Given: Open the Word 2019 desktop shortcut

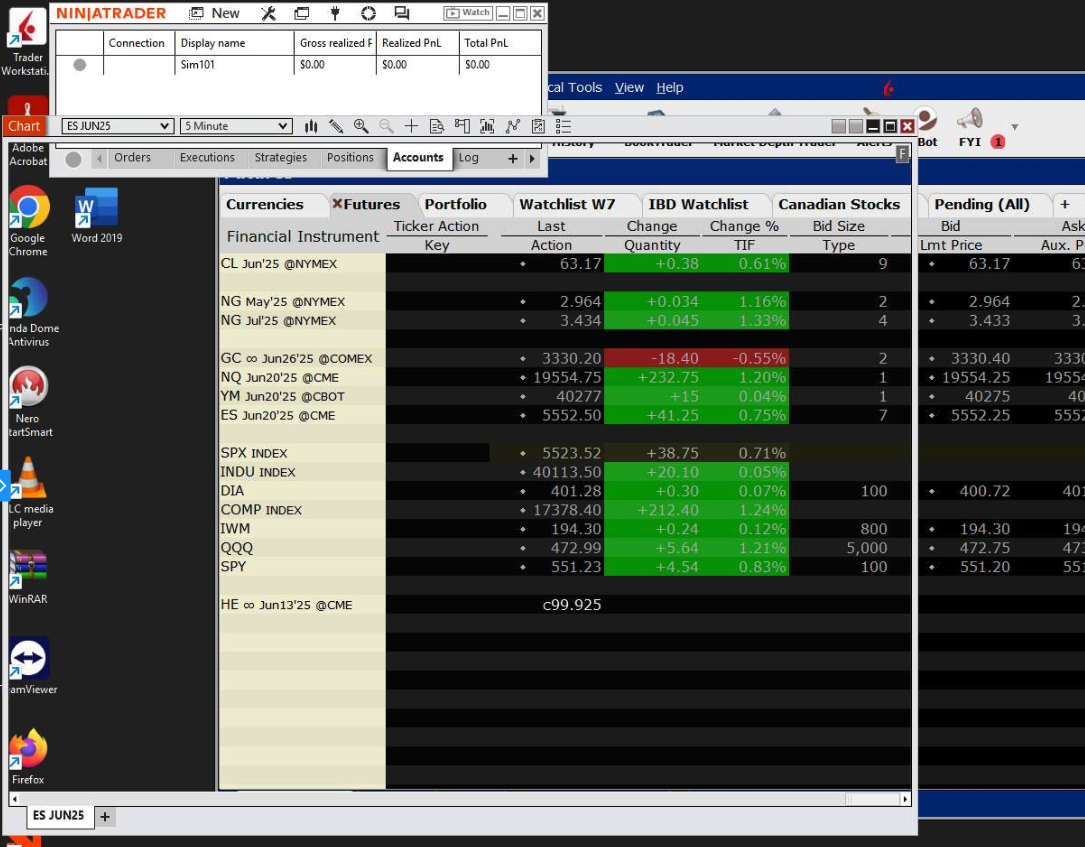Looking at the screenshot, I should click(x=97, y=215).
